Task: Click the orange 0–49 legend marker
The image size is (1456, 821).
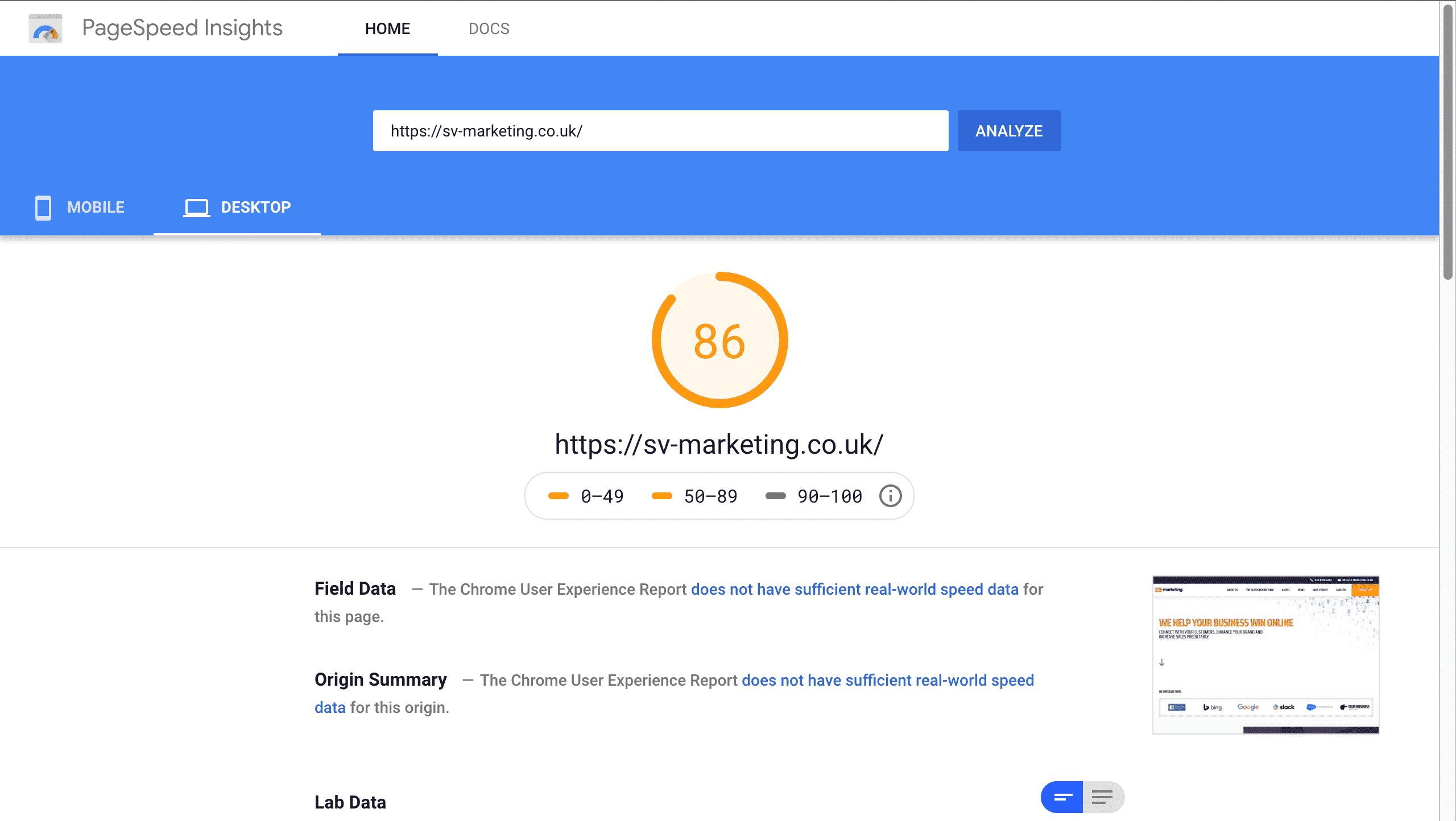Action: click(558, 496)
